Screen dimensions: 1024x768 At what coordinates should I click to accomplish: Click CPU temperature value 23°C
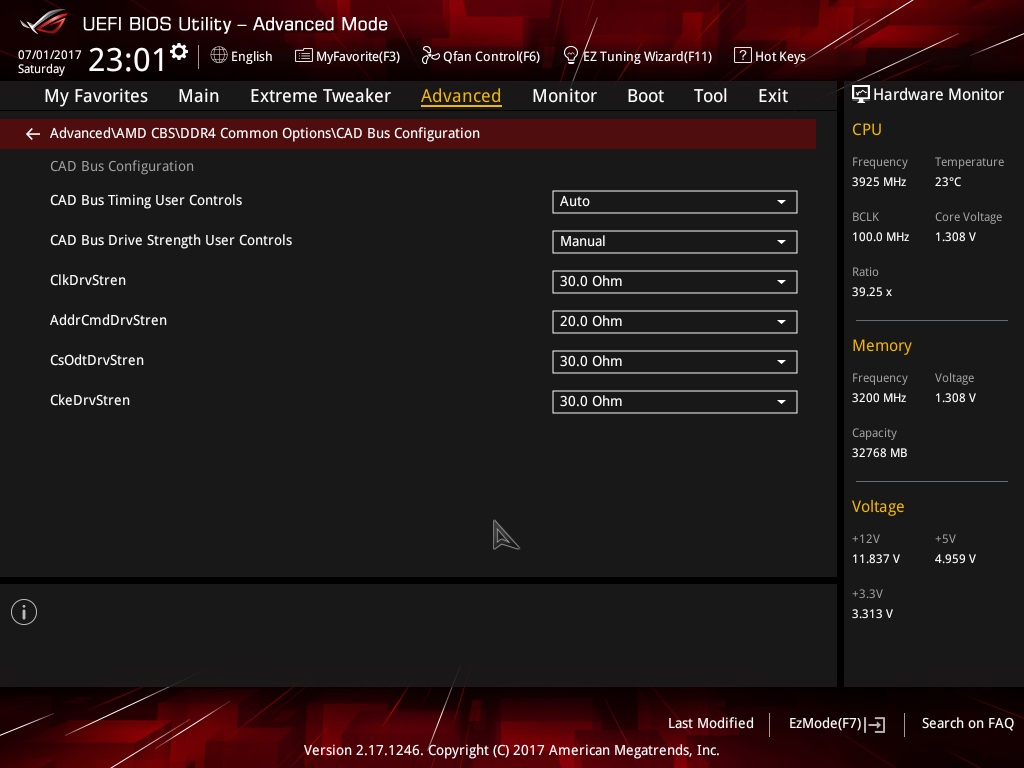tap(948, 182)
